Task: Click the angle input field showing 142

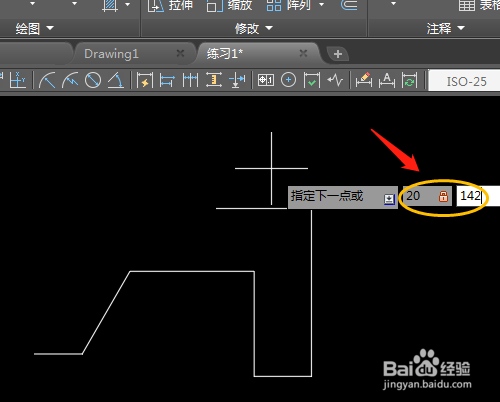Action: point(478,196)
